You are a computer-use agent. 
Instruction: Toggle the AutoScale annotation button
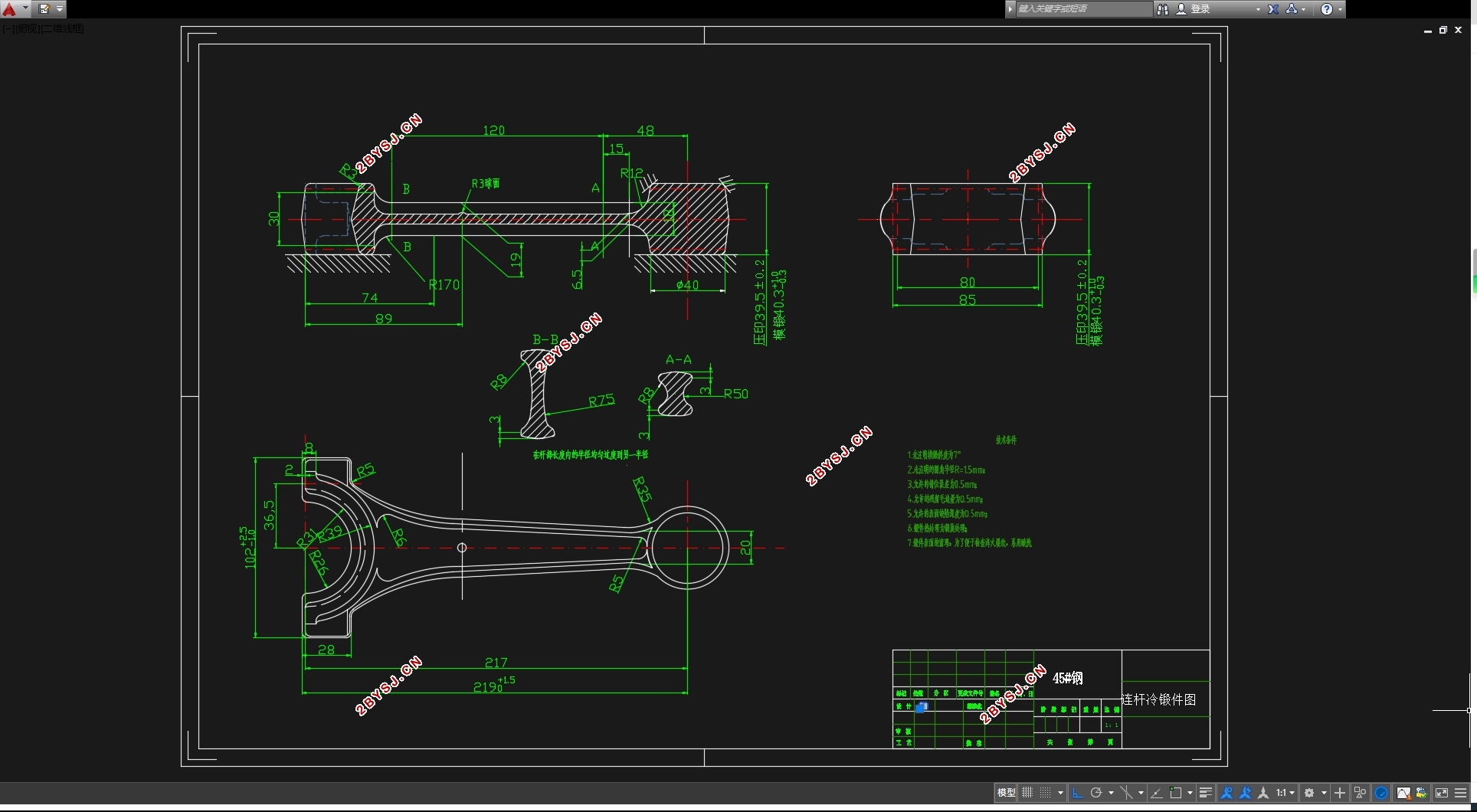(1246, 792)
